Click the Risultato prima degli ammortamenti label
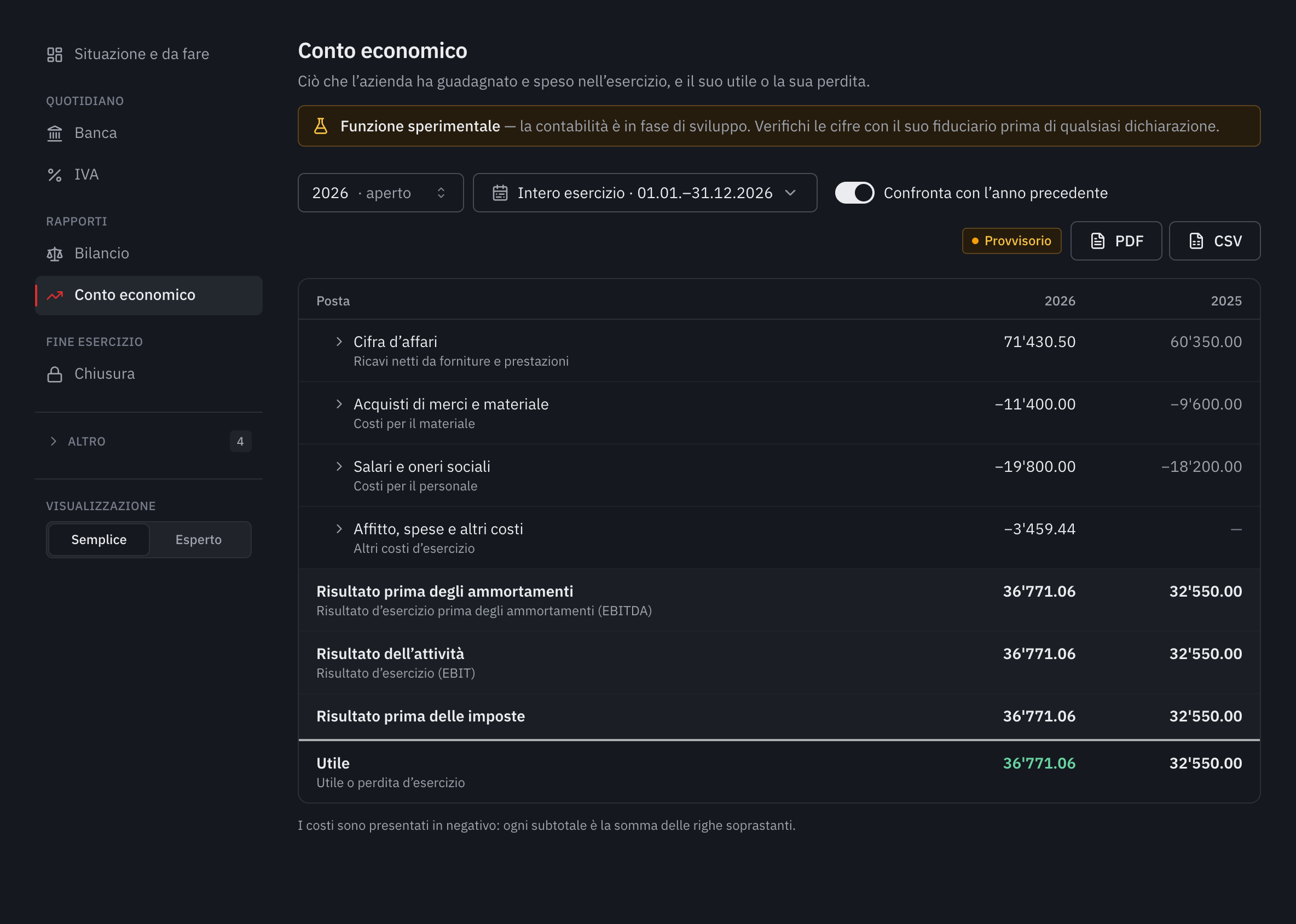Viewport: 1296px width, 924px height. [x=444, y=592]
